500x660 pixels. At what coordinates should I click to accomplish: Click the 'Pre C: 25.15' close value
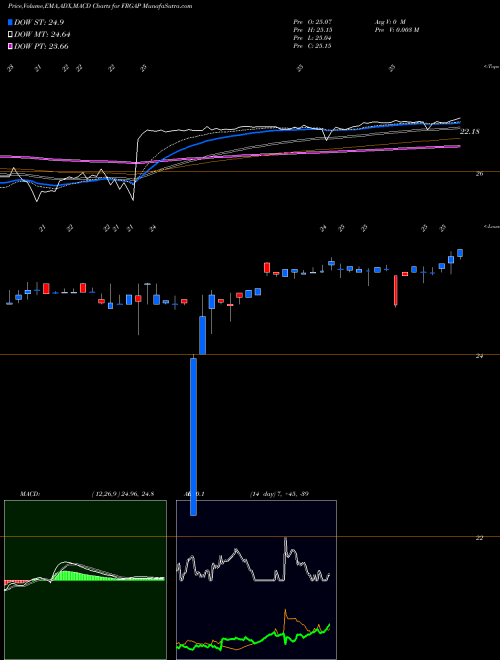click(x=313, y=46)
